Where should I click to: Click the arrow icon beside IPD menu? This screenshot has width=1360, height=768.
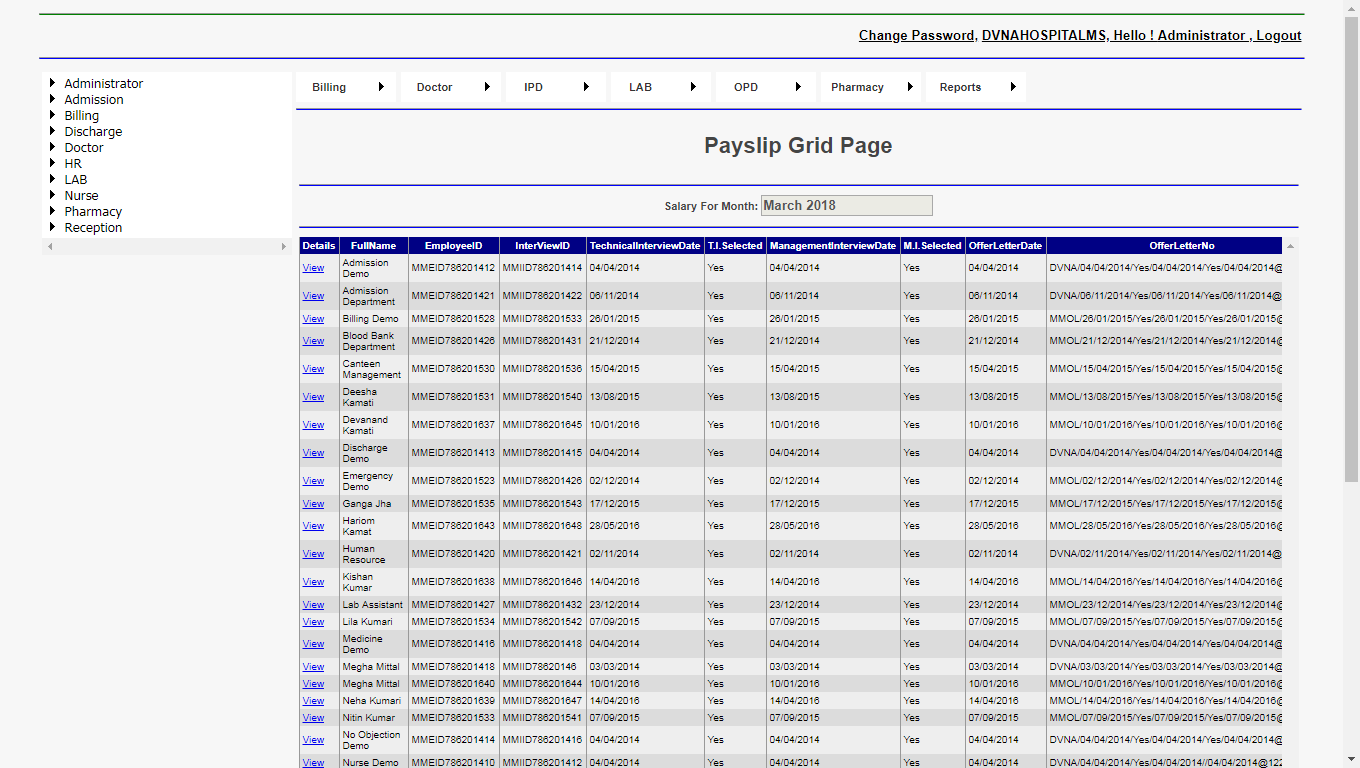[586, 87]
